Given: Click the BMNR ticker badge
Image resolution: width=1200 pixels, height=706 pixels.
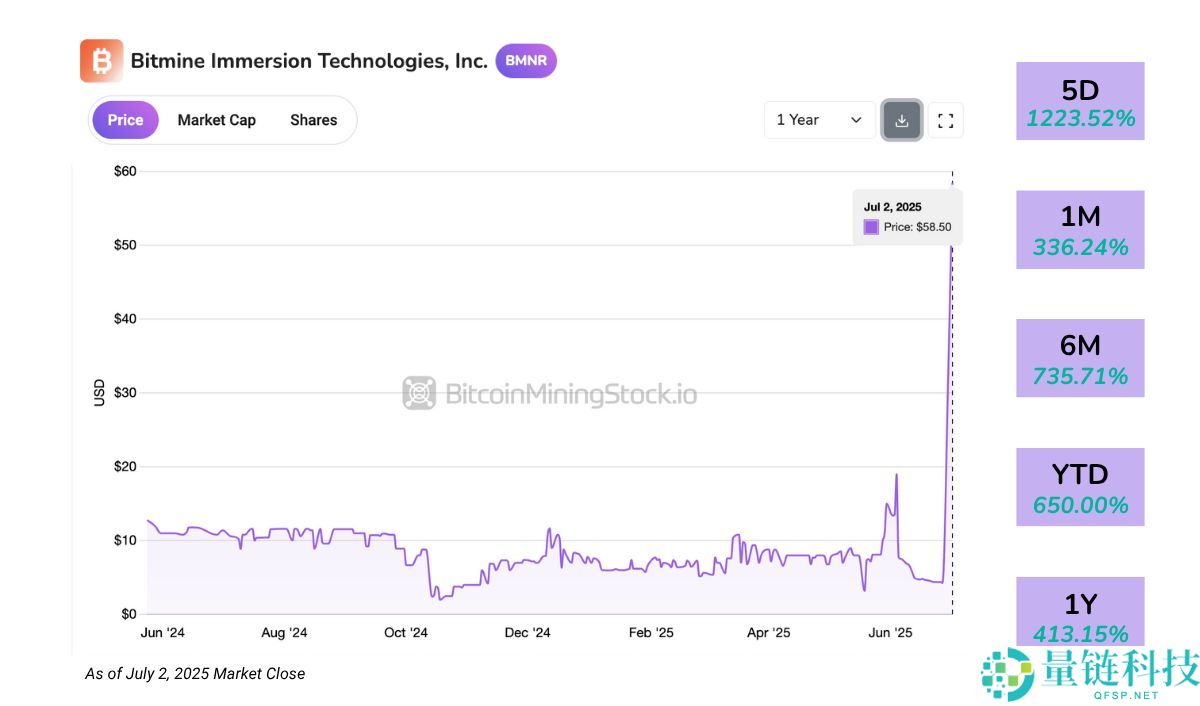Looking at the screenshot, I should 525,61.
